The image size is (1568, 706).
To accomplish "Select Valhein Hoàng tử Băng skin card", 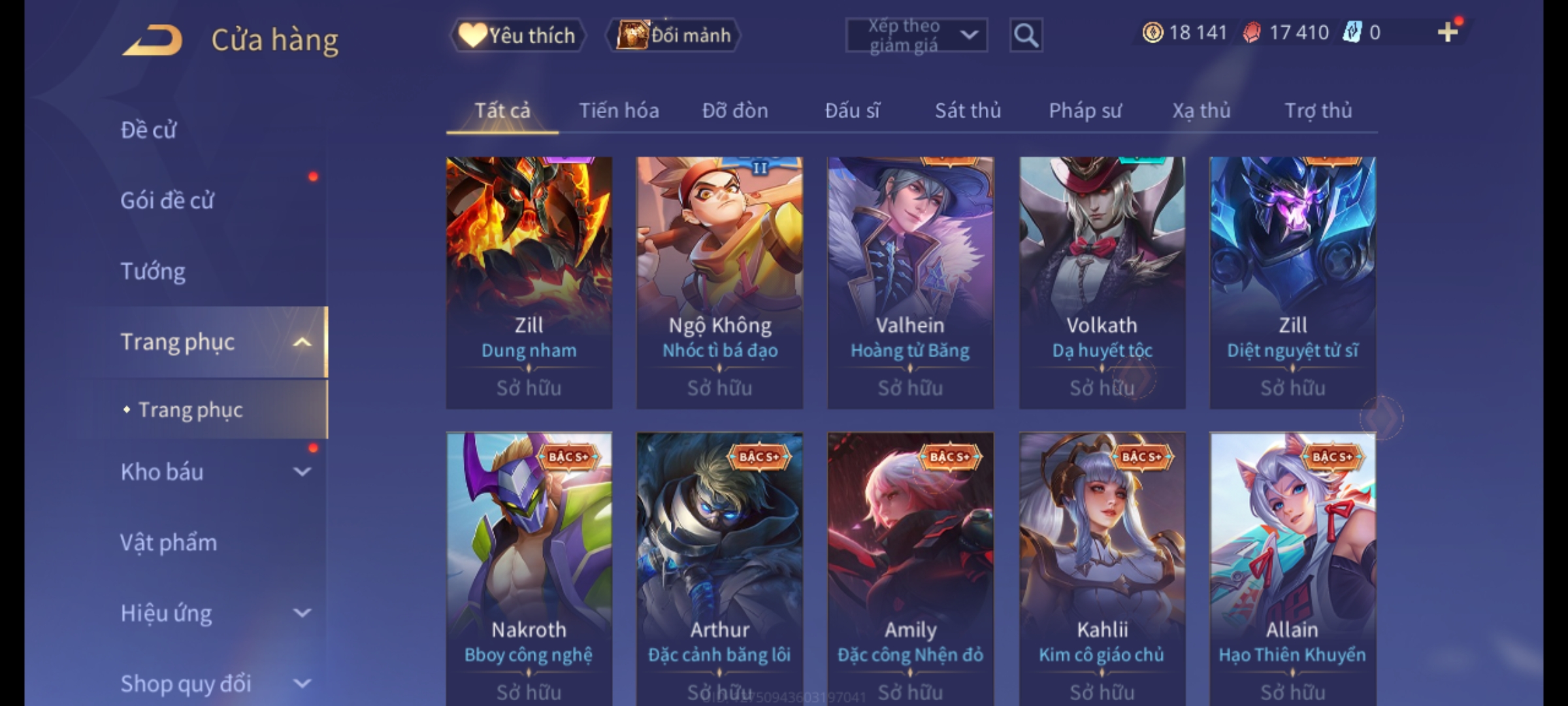I will pyautogui.click(x=910, y=282).
